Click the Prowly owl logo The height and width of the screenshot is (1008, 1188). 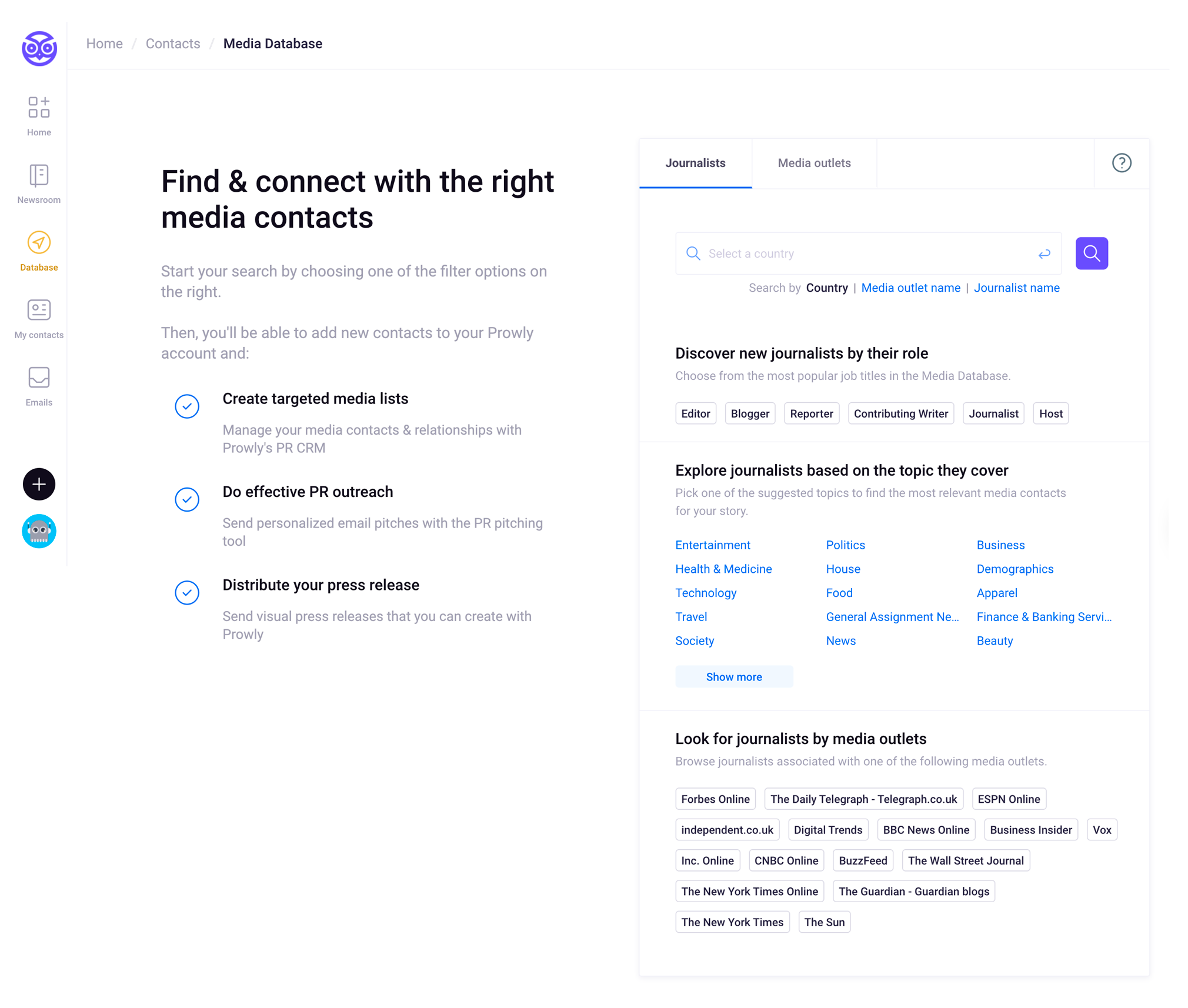click(x=39, y=48)
